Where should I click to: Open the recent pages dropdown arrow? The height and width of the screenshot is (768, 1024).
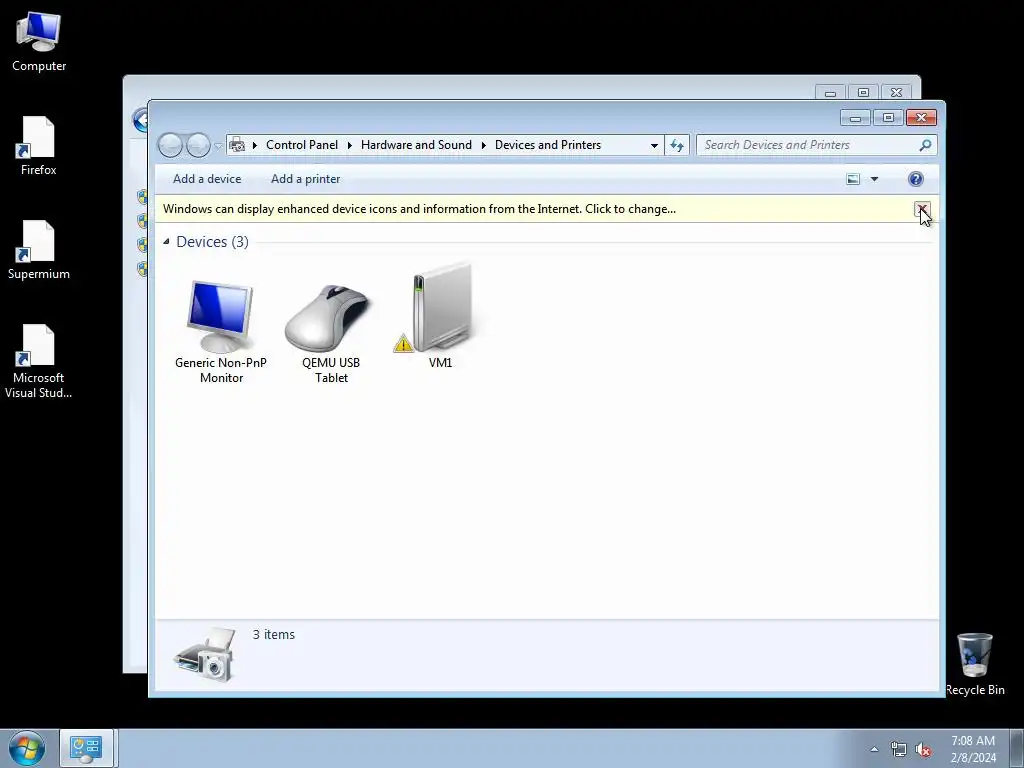coord(218,146)
